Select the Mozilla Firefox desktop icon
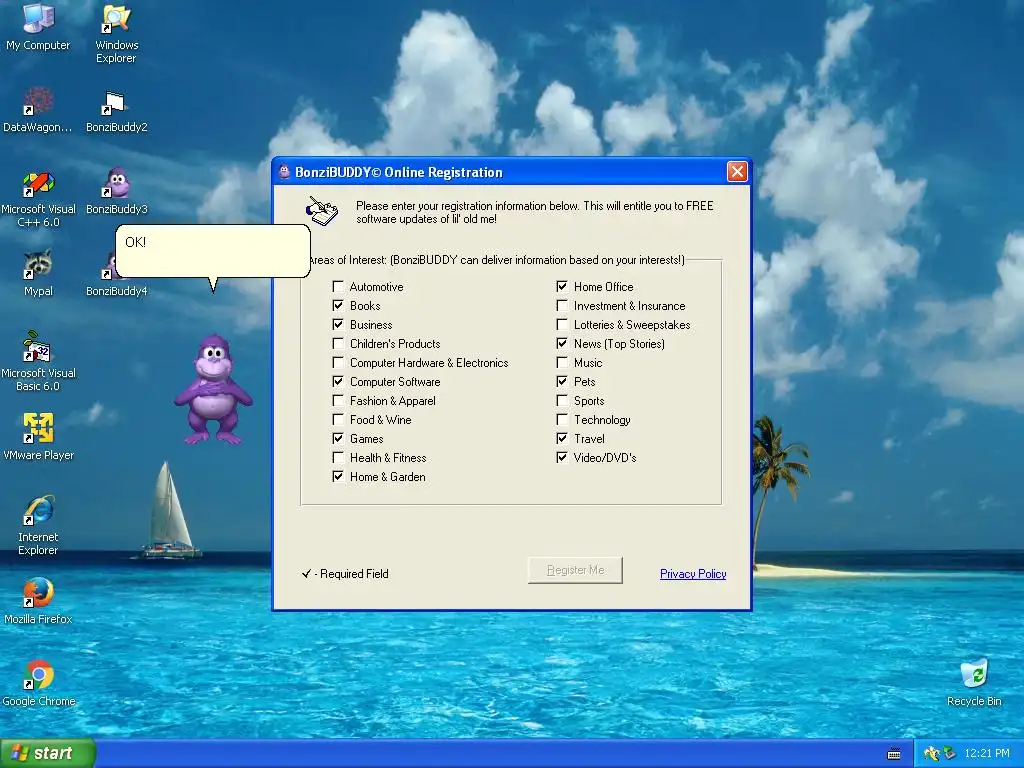 click(38, 601)
